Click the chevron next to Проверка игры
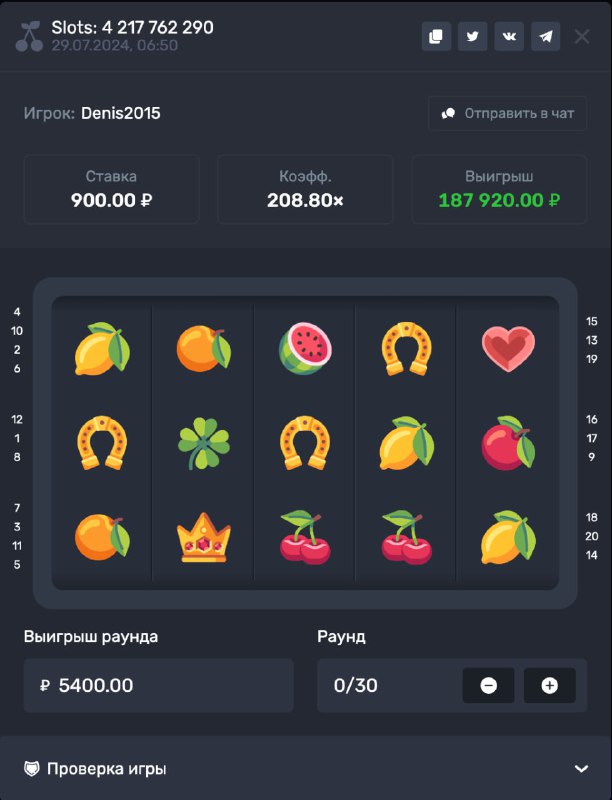The width and height of the screenshot is (612, 800). coord(581,768)
